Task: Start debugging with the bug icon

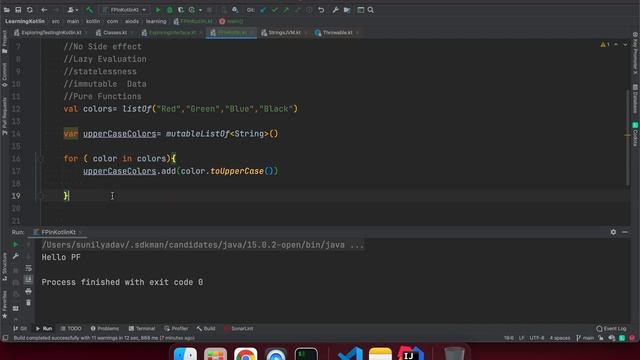Action: tap(170, 10)
